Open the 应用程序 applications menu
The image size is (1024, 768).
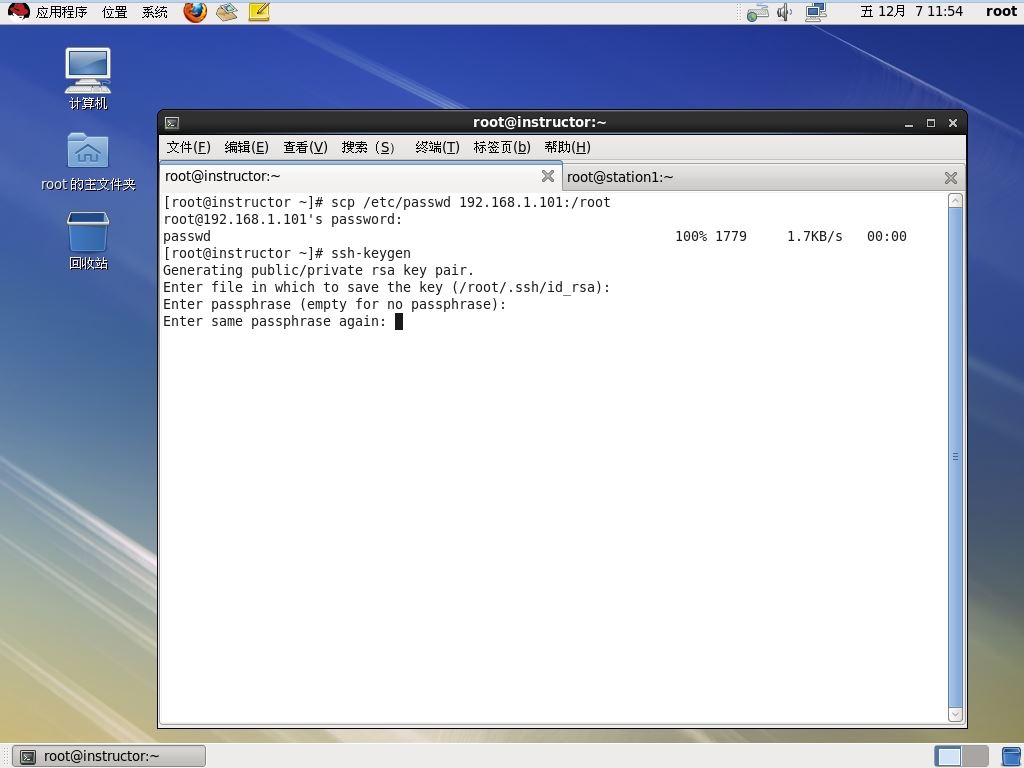61,12
